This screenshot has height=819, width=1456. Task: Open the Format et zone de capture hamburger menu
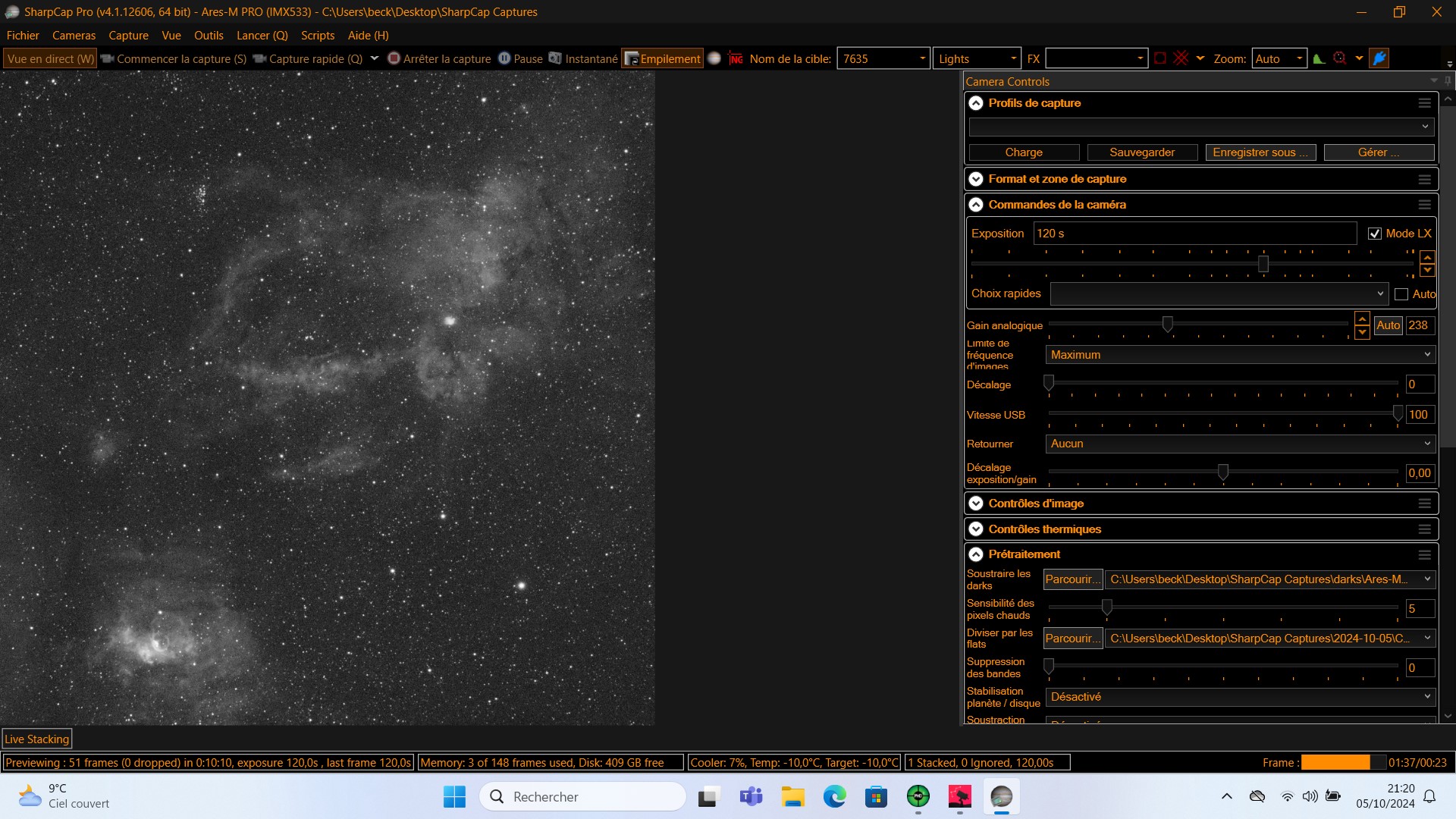[1425, 179]
